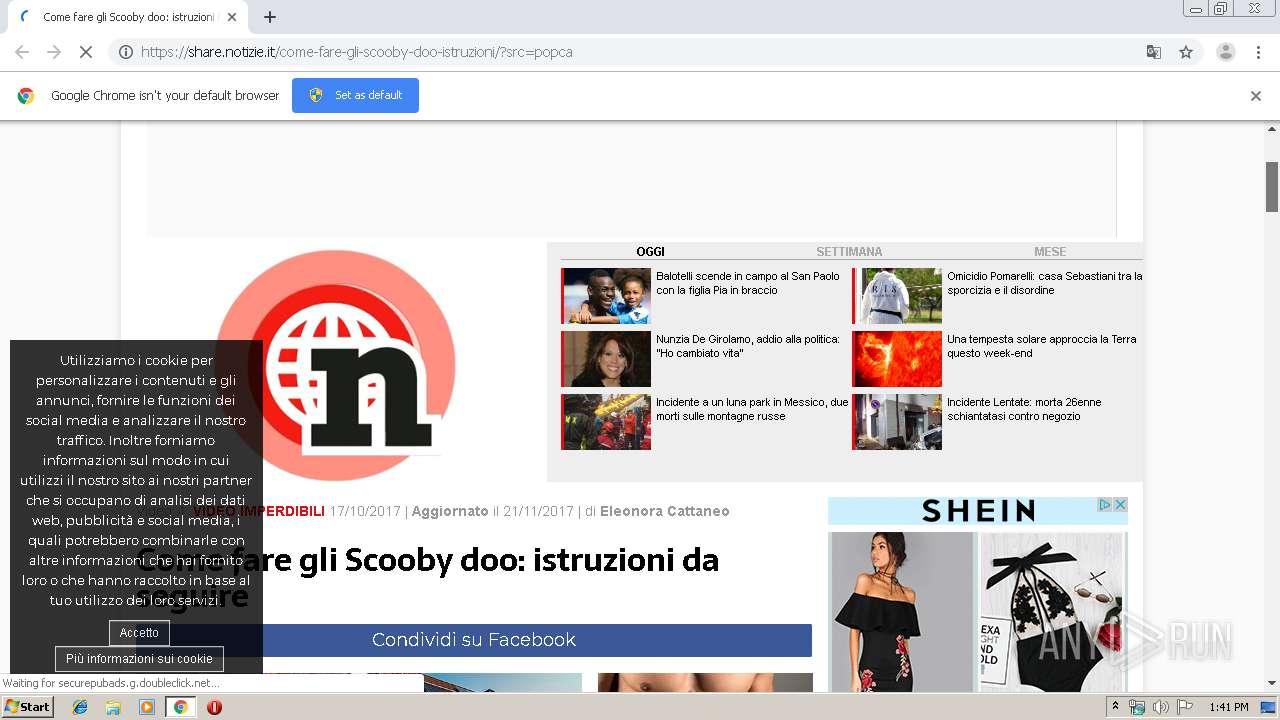Open Balotelli article thumbnail
This screenshot has width=1280, height=720.
[x=606, y=296]
